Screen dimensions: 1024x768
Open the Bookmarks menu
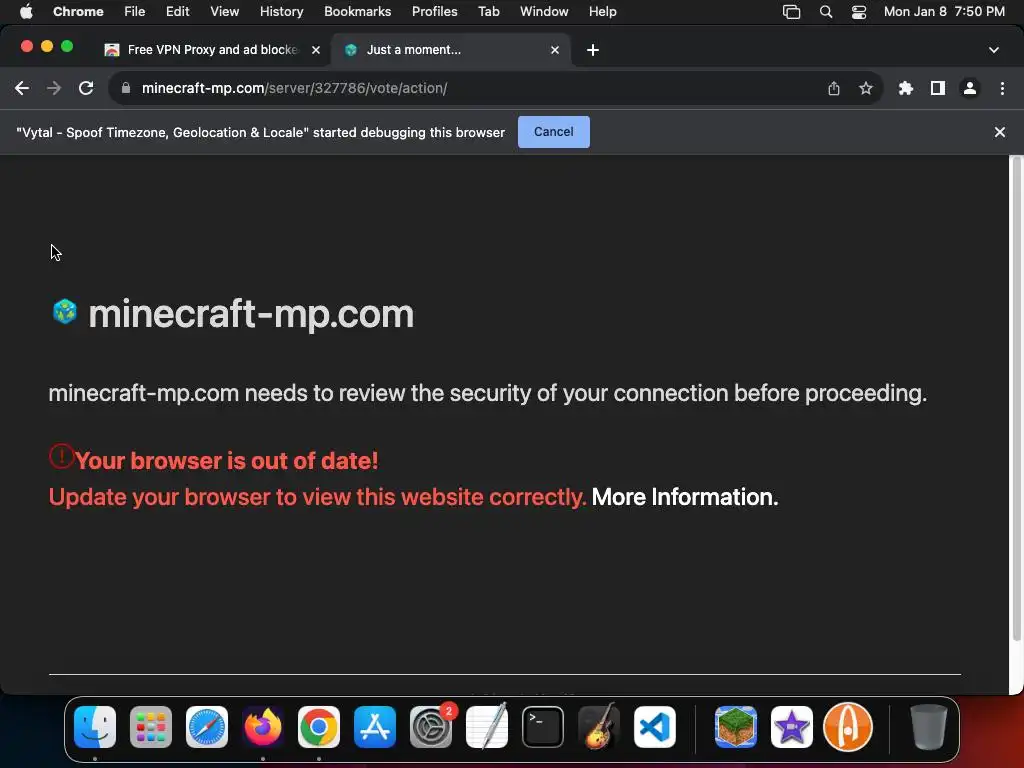click(357, 12)
